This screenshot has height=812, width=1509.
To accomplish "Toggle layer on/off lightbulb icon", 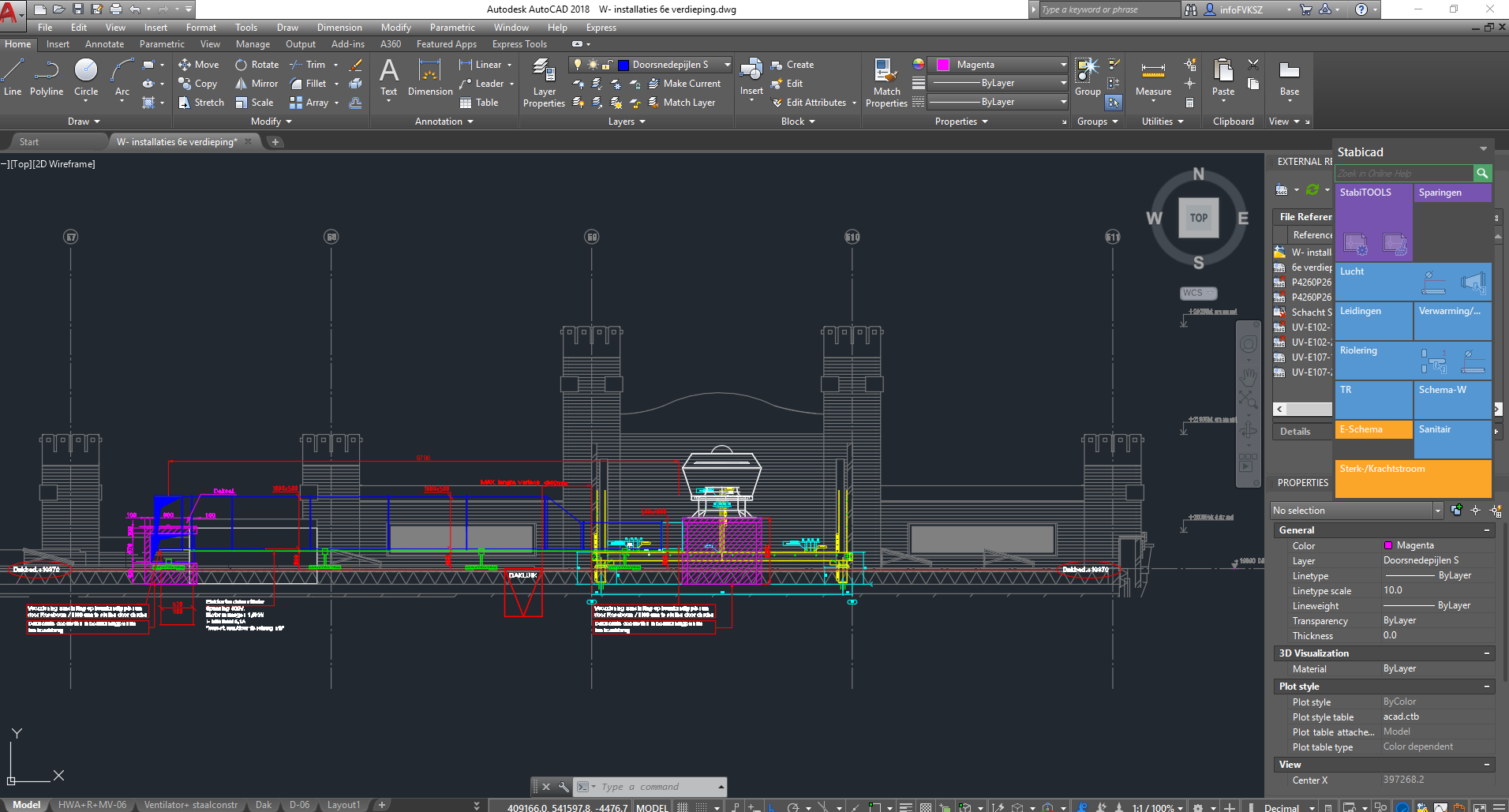I will [x=578, y=65].
